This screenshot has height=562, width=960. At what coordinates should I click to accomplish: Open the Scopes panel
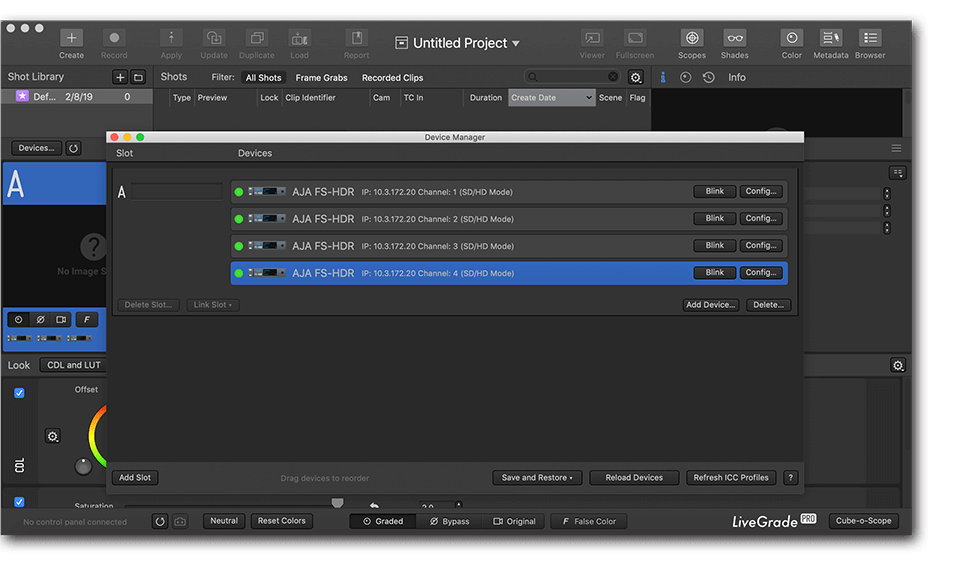point(691,38)
